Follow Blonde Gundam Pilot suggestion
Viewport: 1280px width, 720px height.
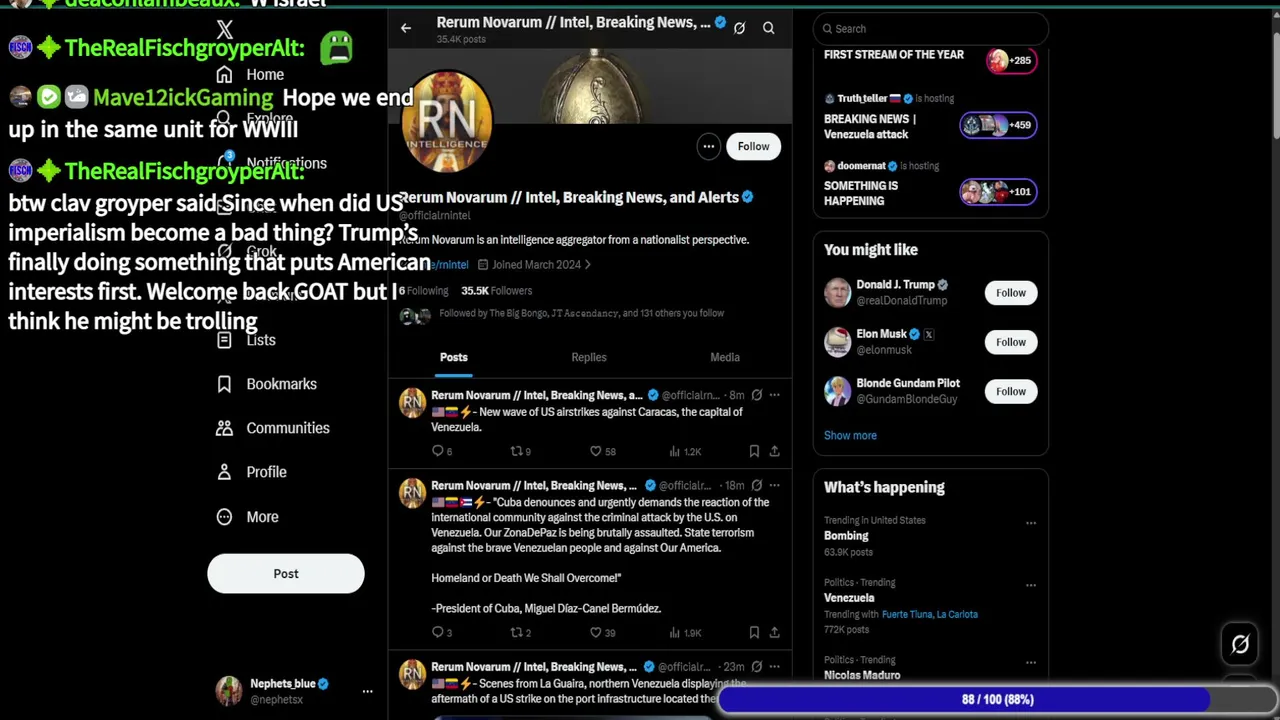pos(1011,391)
